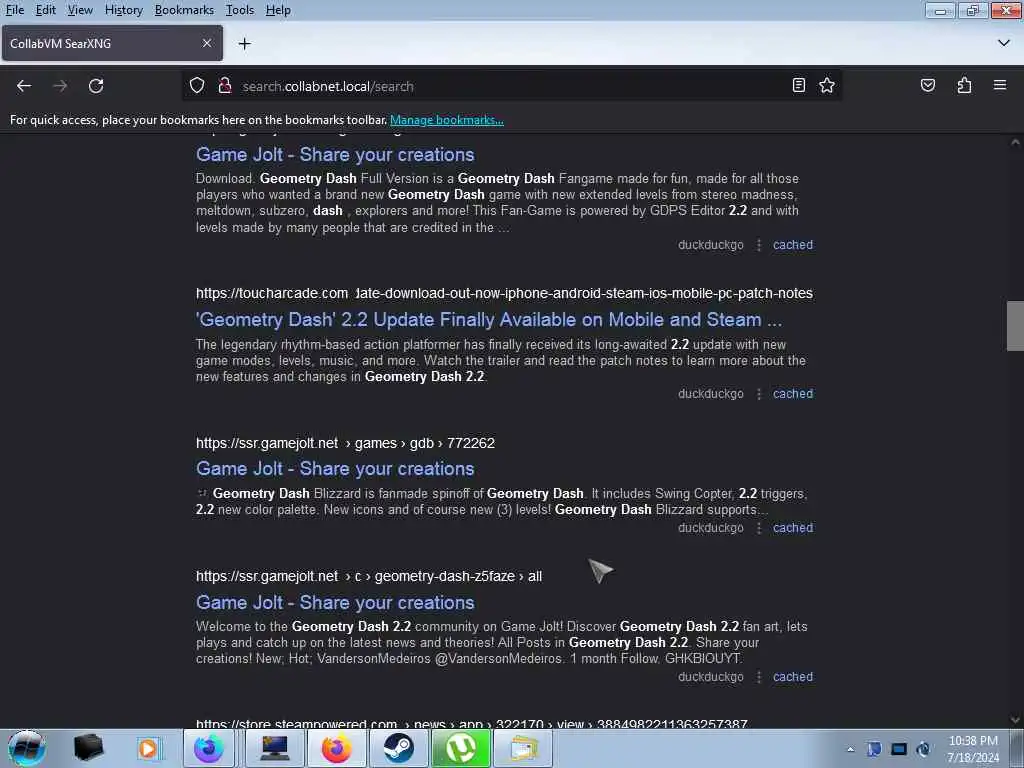Show hidden system tray icons arrow

(850, 749)
